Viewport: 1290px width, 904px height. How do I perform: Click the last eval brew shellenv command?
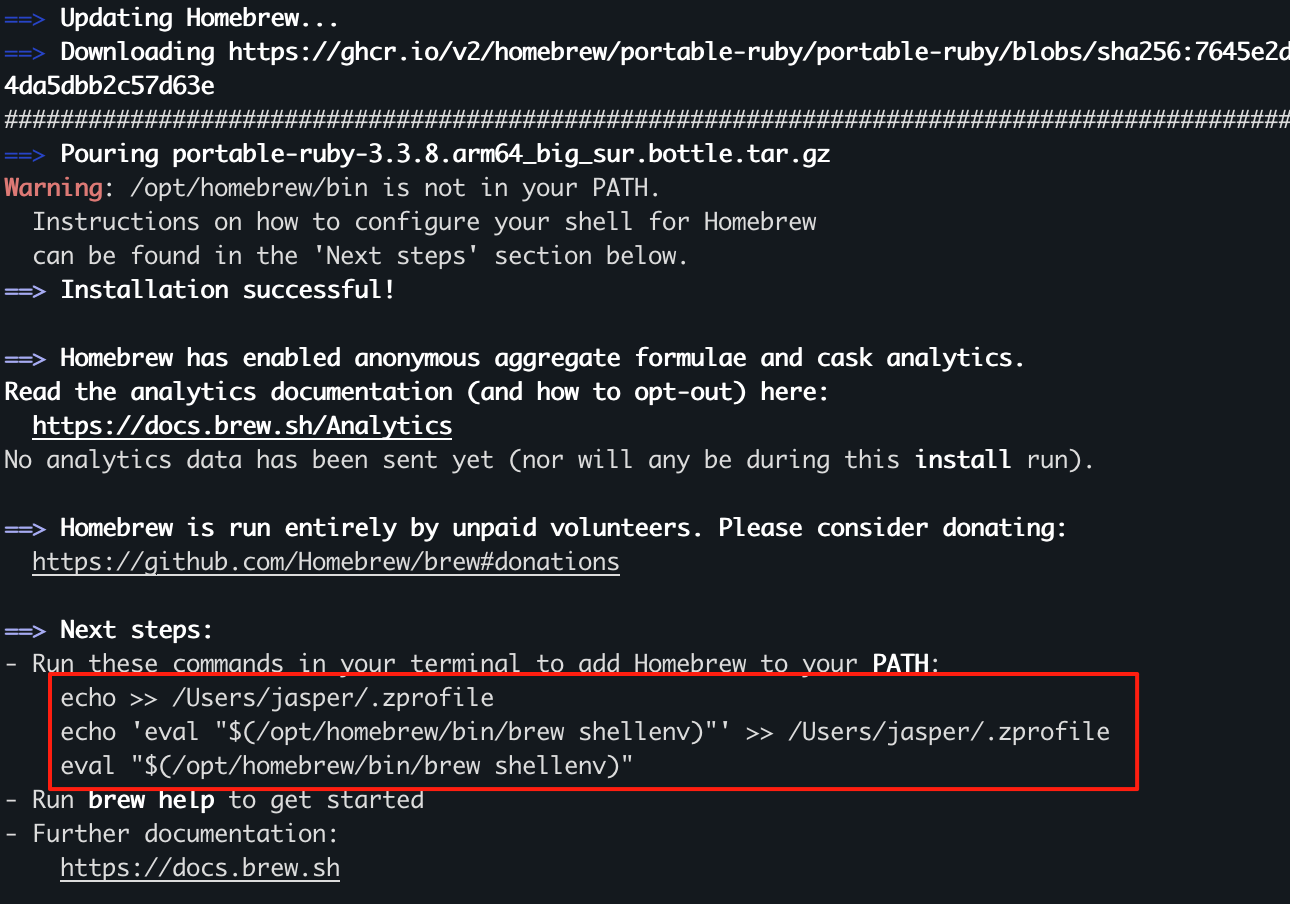[x=347, y=766]
